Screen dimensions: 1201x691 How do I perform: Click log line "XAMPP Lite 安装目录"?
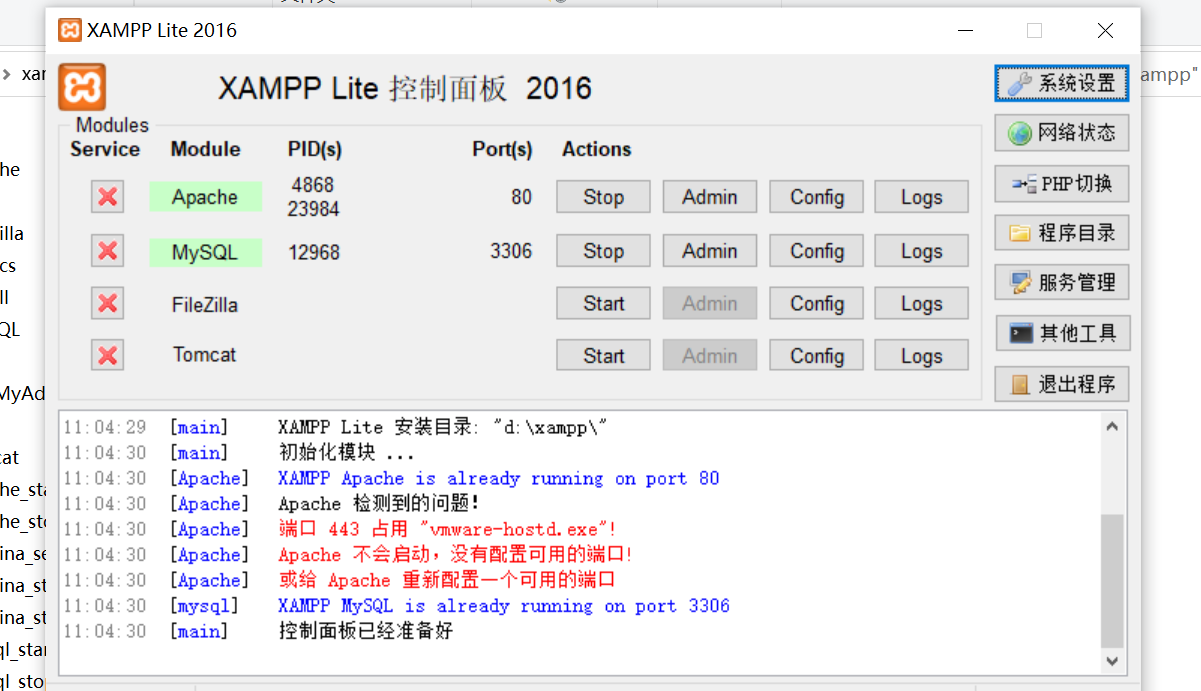tap(443, 427)
